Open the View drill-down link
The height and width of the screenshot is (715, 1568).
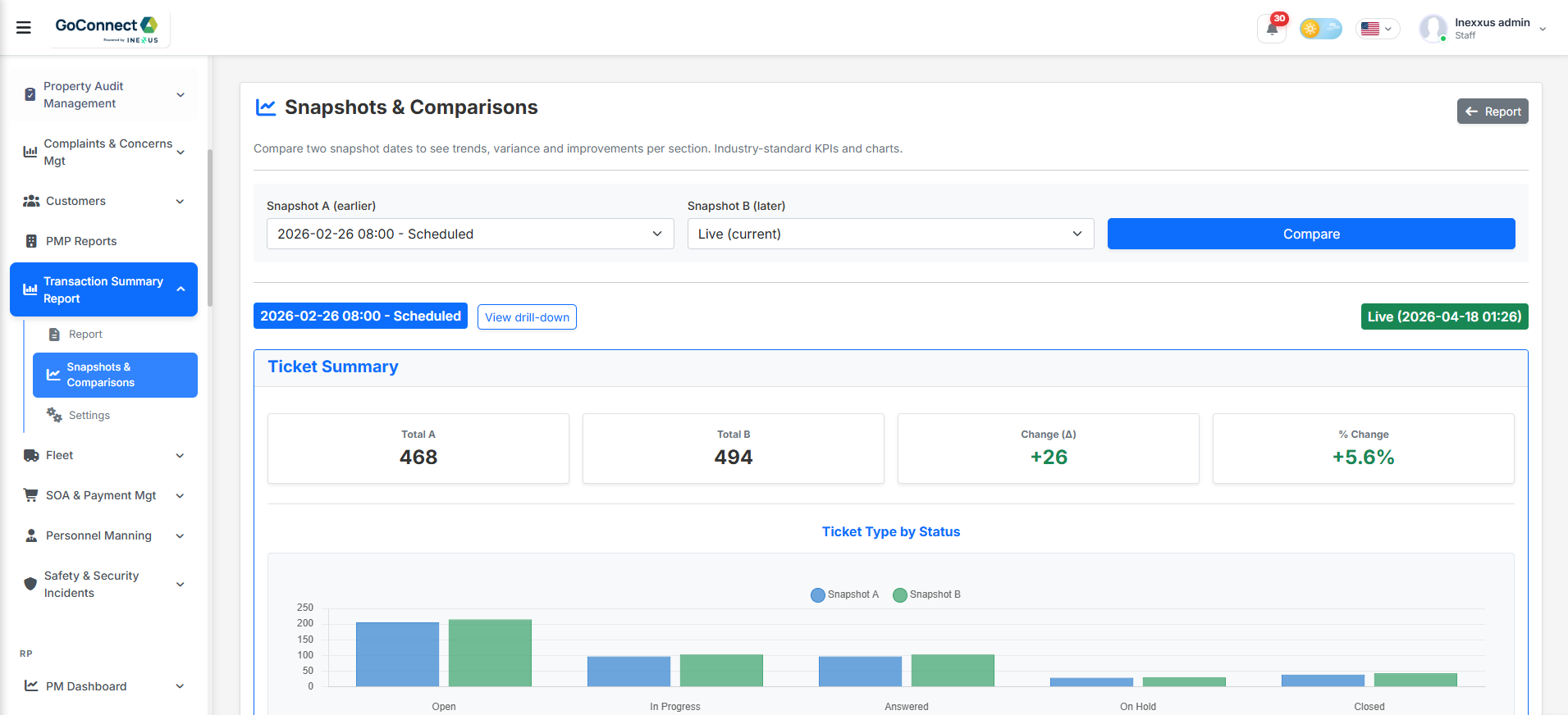(527, 317)
